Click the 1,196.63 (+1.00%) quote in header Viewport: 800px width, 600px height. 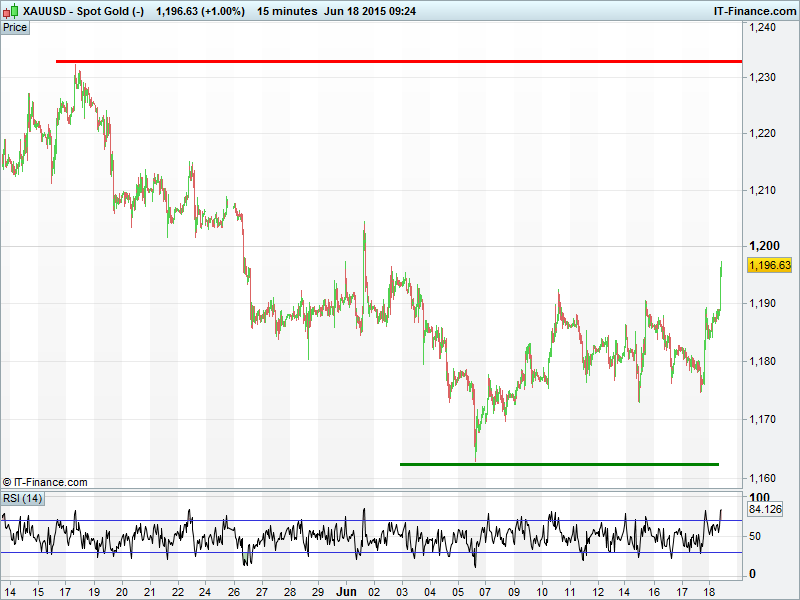click(x=200, y=11)
